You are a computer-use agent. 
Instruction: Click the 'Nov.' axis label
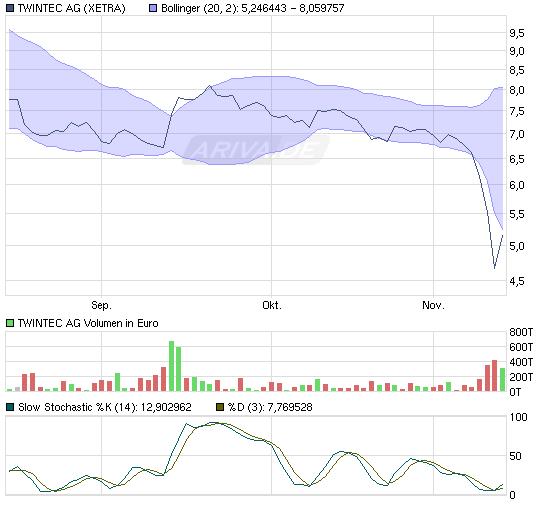pyautogui.click(x=433, y=305)
